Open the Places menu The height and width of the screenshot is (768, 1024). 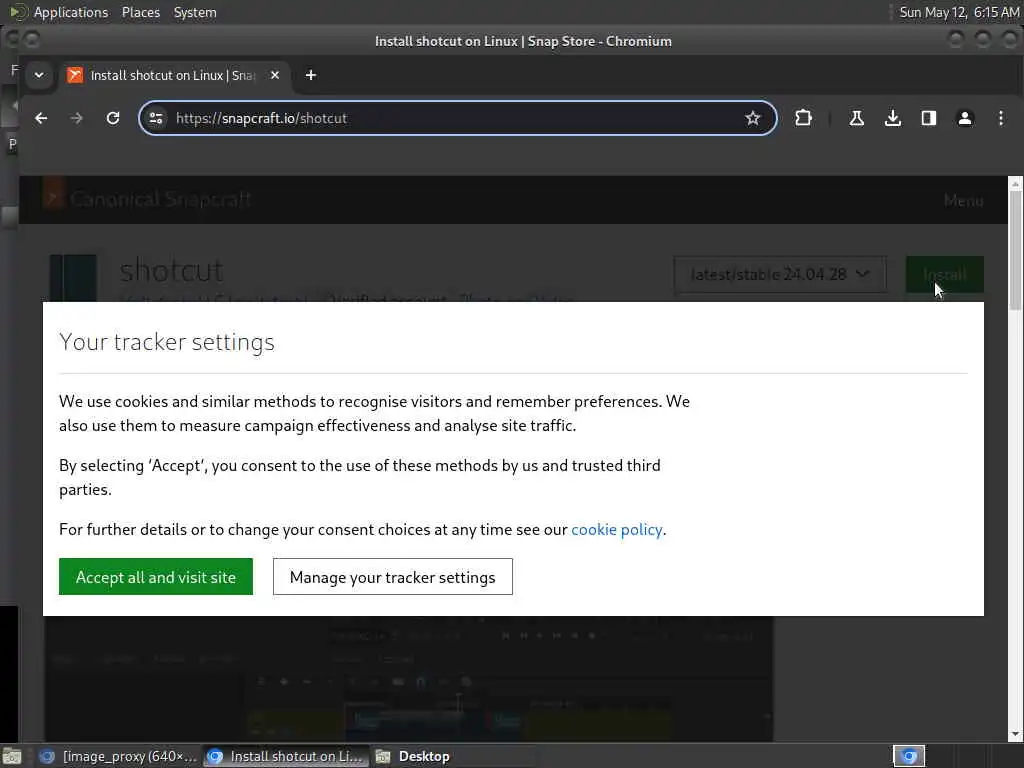tap(140, 12)
